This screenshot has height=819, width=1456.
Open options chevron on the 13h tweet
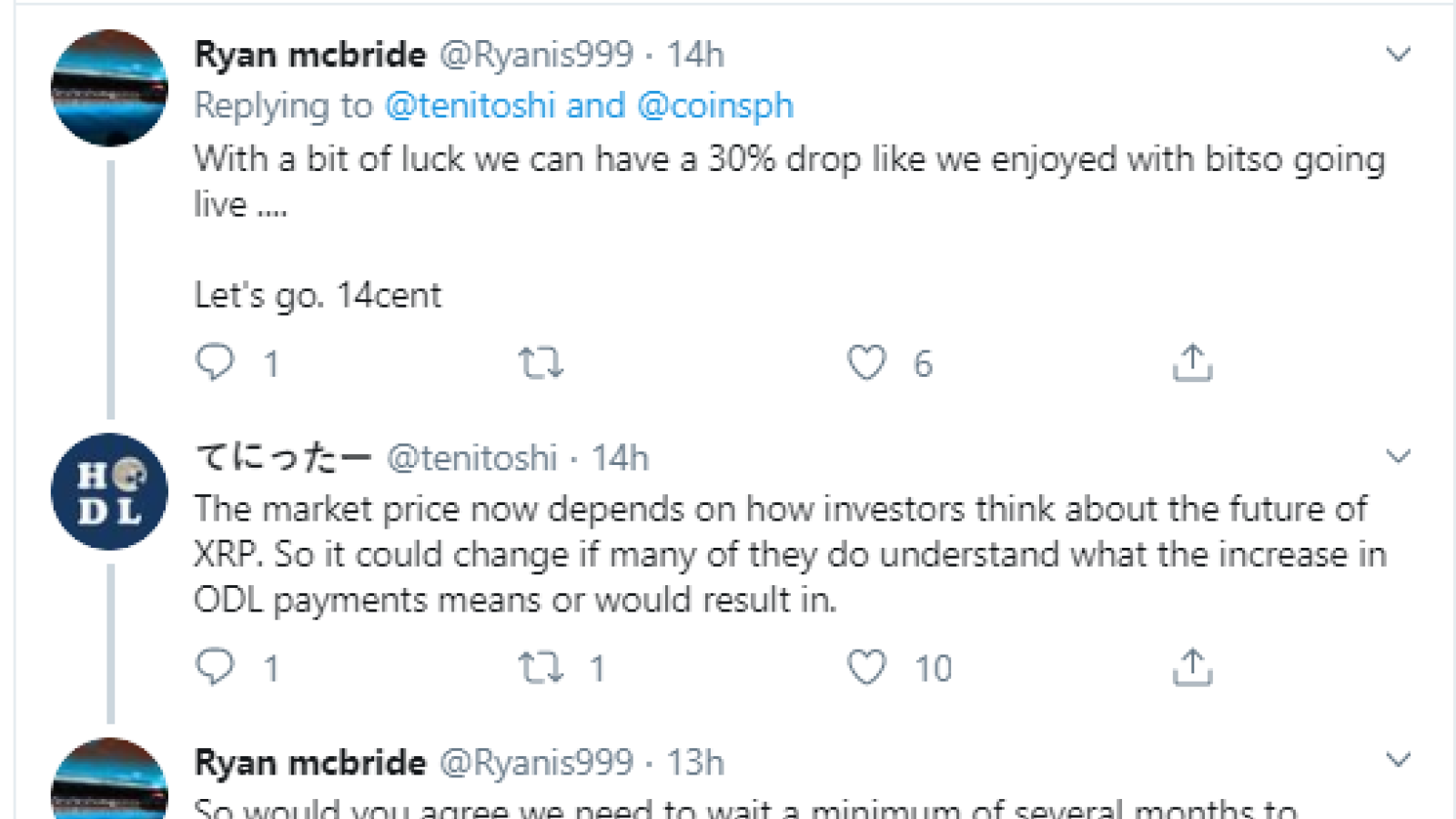click(x=1398, y=760)
